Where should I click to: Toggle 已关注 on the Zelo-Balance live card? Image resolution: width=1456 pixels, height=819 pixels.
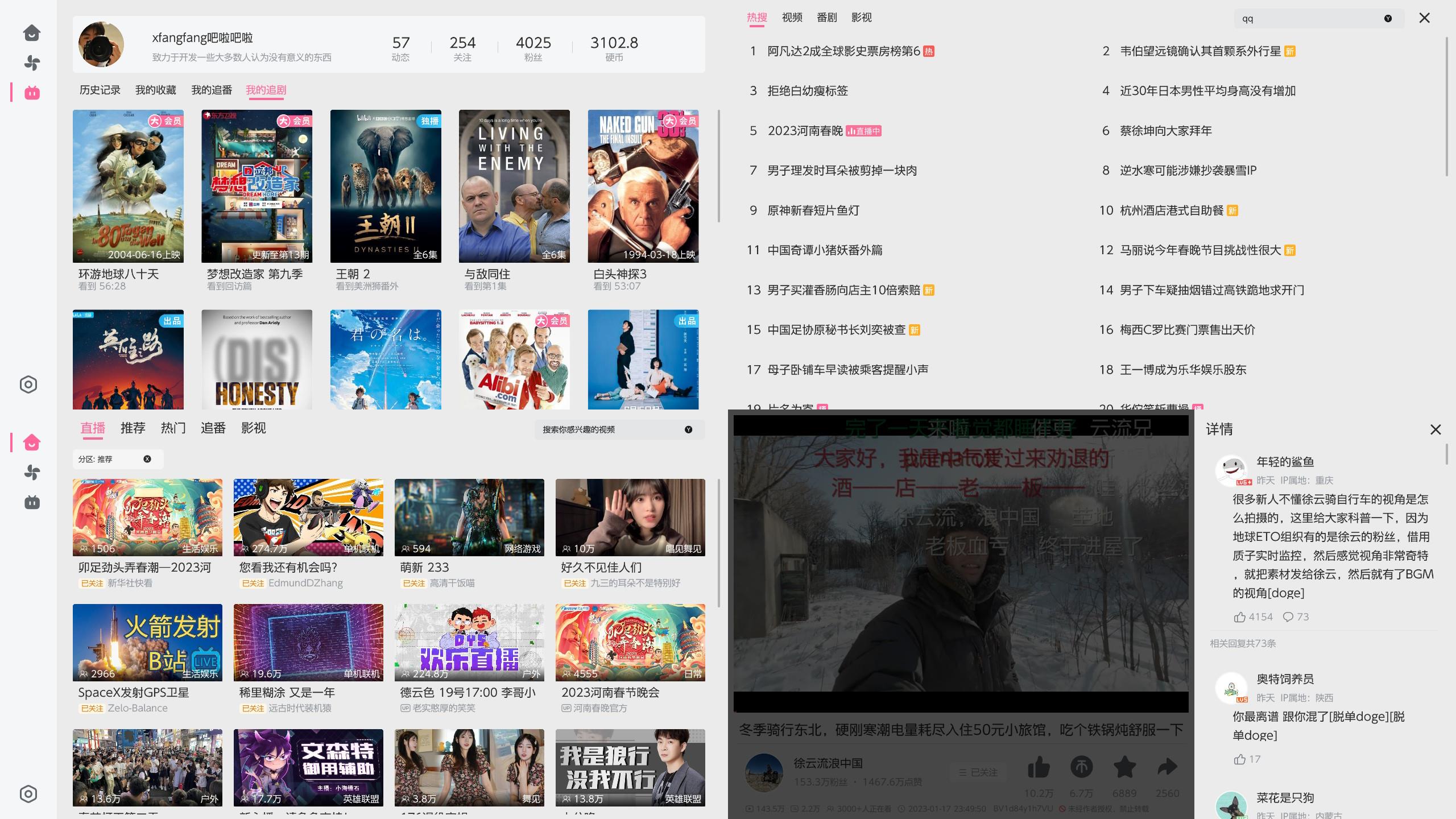click(x=92, y=708)
